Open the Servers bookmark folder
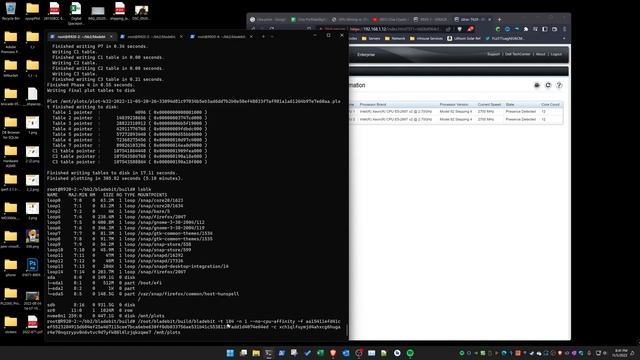 click(x=371, y=38)
